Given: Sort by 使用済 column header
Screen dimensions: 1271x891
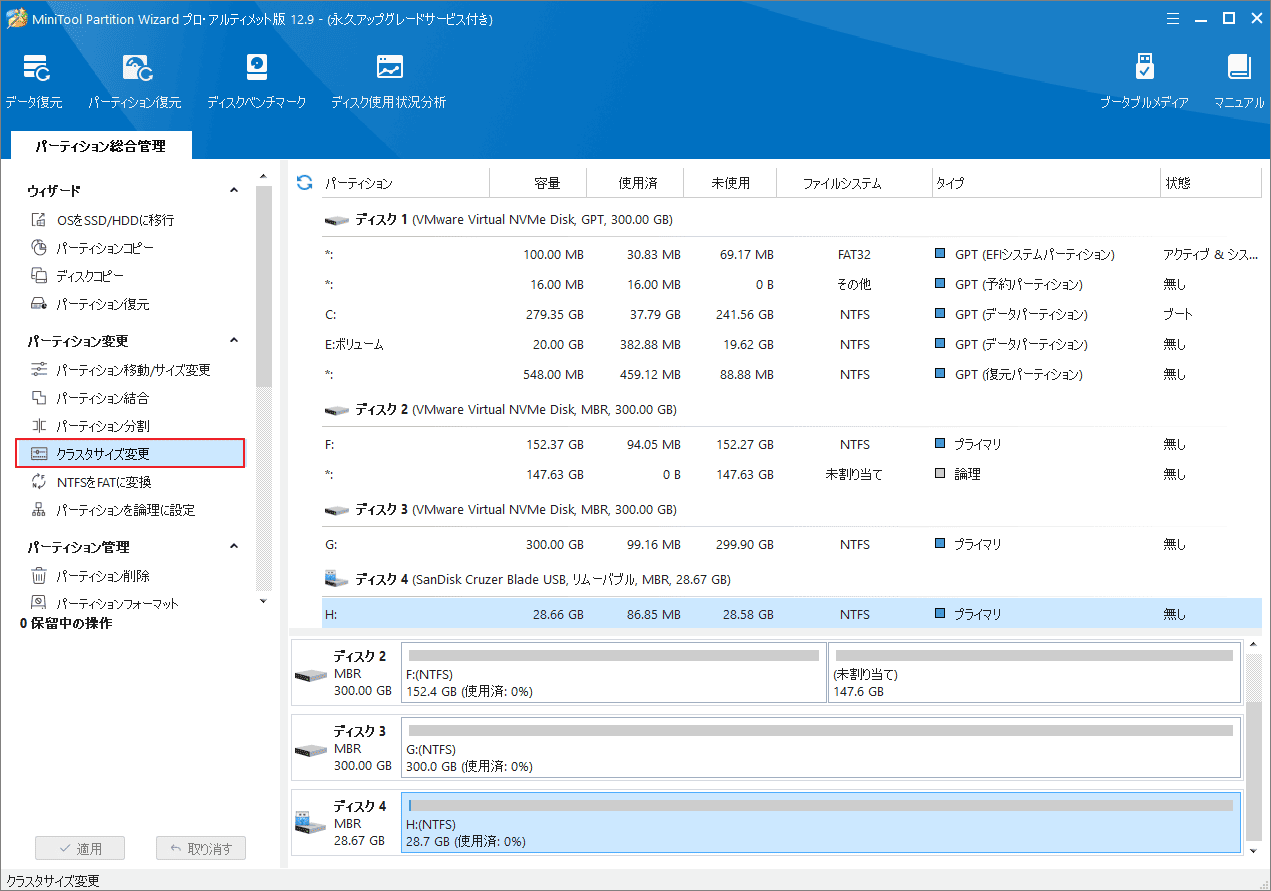Looking at the screenshot, I should 635,183.
